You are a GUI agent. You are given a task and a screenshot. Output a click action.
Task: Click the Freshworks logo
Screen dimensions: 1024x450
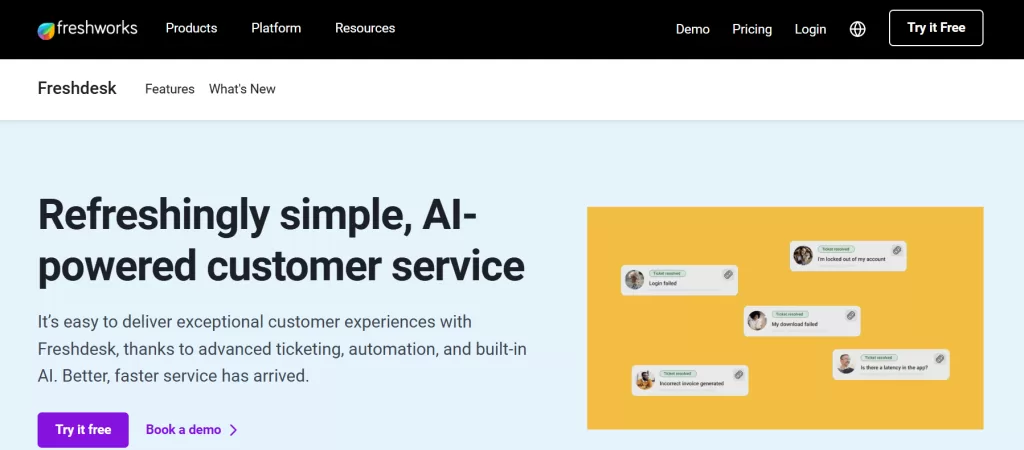pos(87,29)
